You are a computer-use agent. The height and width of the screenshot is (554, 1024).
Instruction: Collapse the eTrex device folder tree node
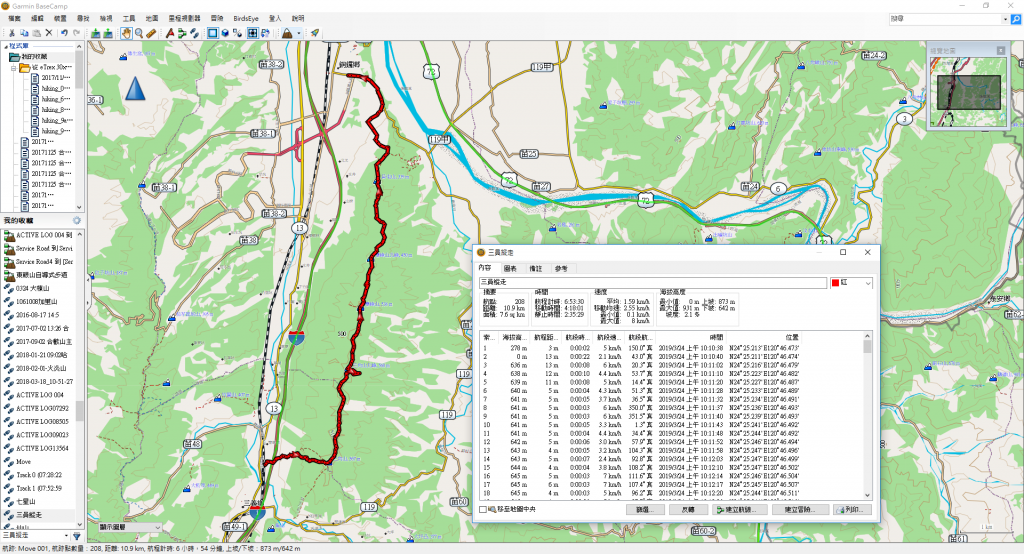click(15, 68)
